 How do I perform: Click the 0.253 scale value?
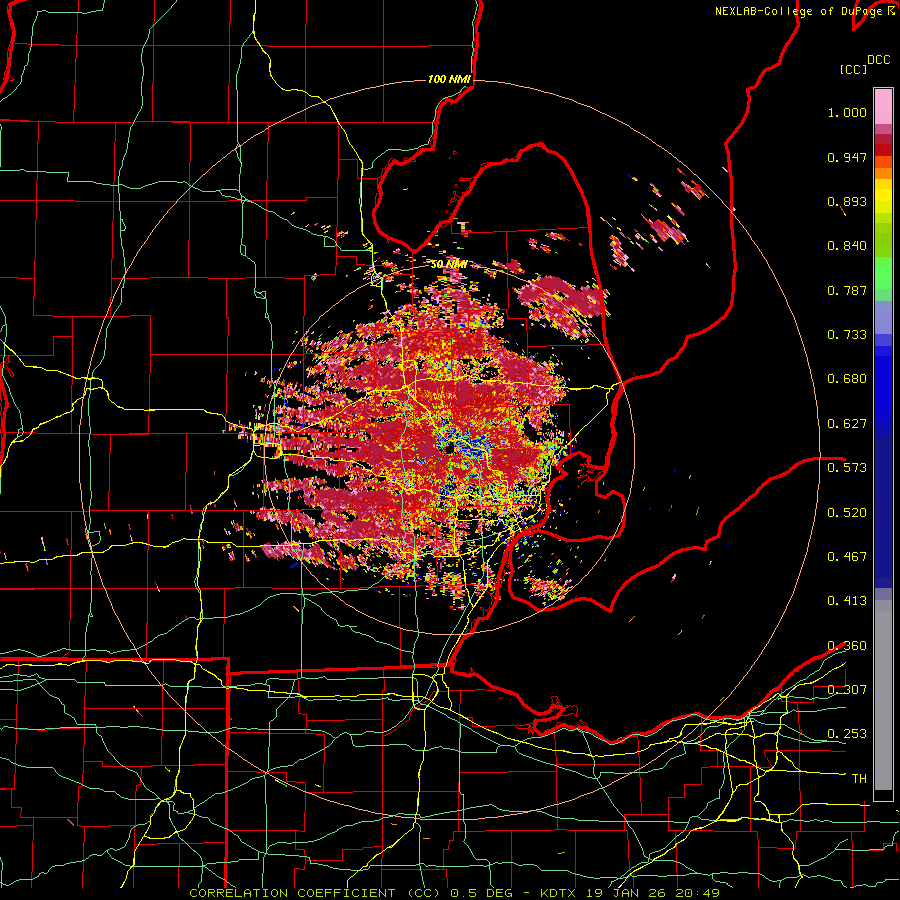coord(847,734)
